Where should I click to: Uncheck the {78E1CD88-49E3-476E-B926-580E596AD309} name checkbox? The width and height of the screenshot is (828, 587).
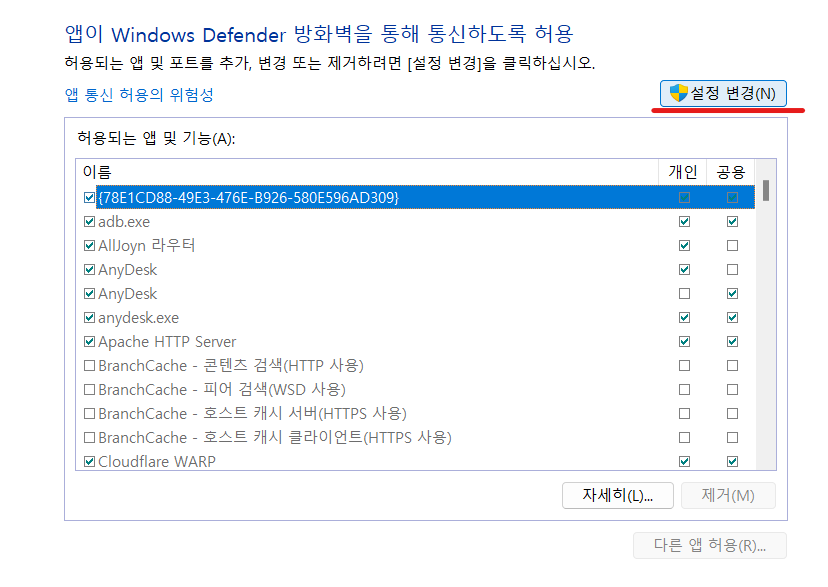(89, 197)
